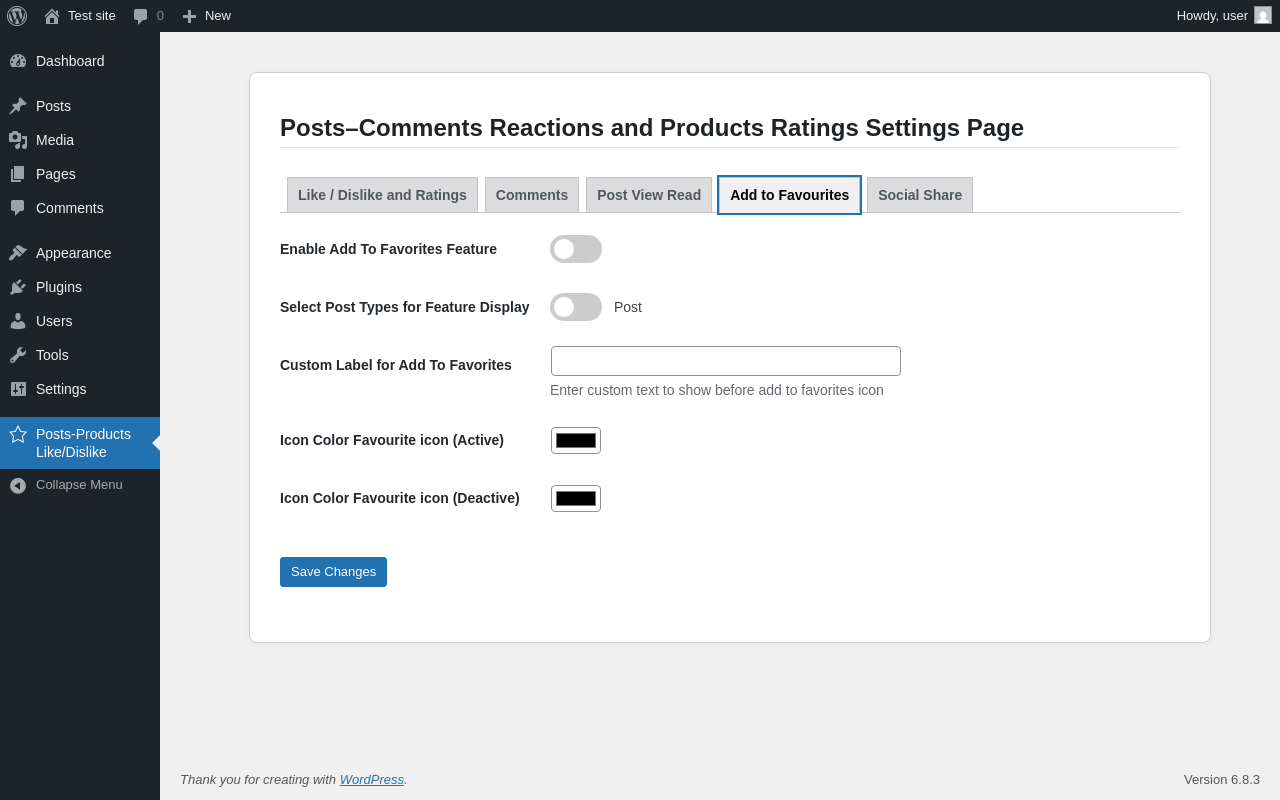Toggle the Post type display switch

[x=576, y=307]
